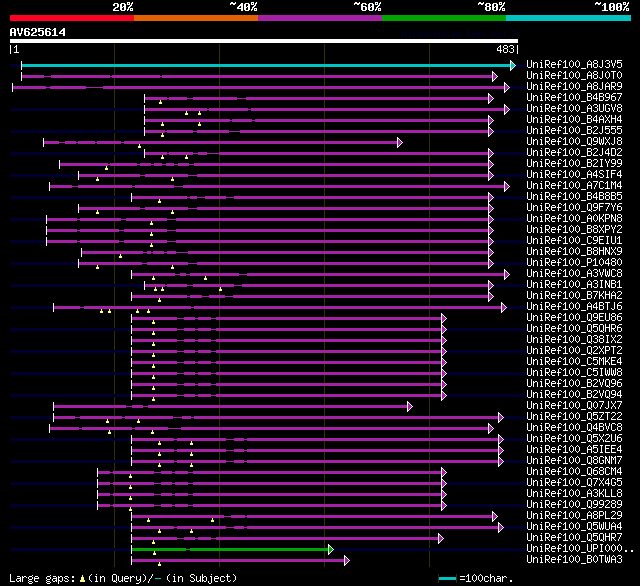This screenshot has height=586, width=640.
Task: Click the green UniRef100_UPI000.. alignment bar
Action: coord(230,550)
